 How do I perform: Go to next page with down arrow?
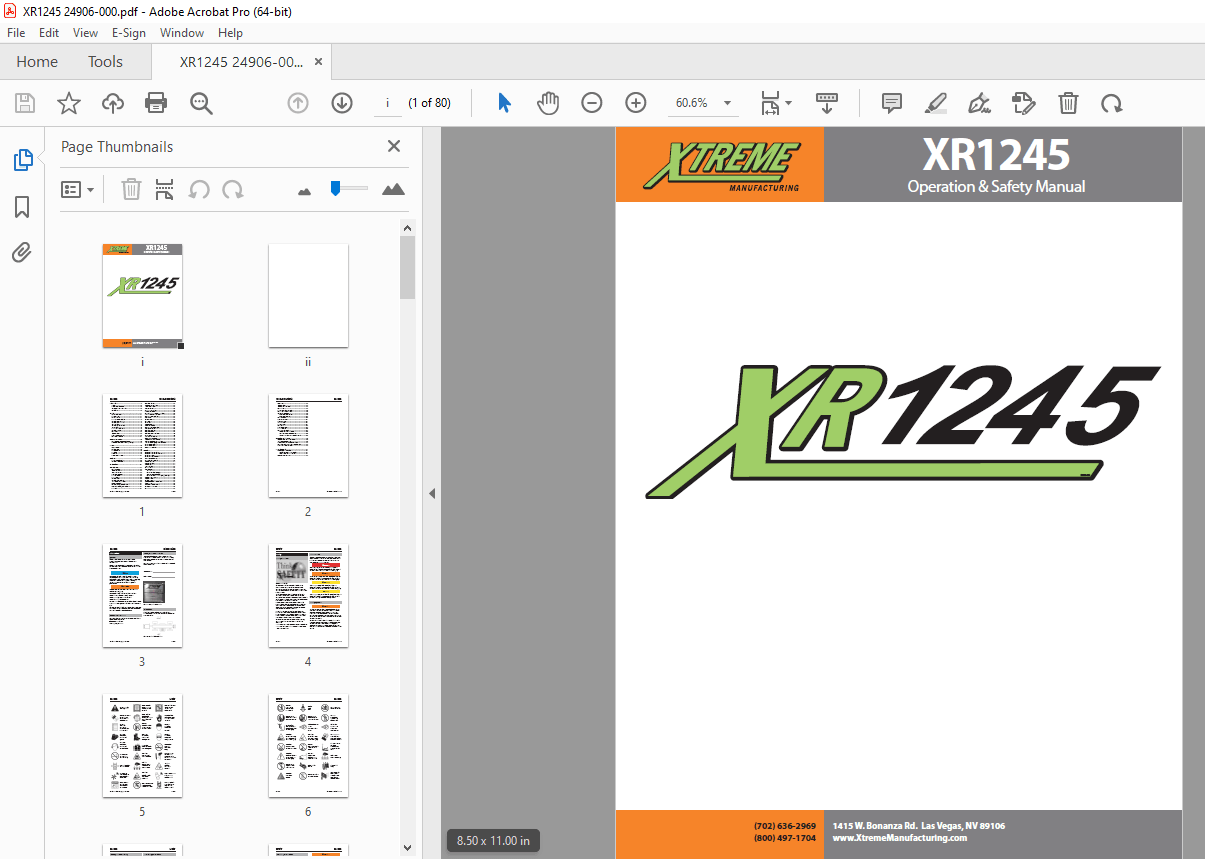click(x=342, y=103)
